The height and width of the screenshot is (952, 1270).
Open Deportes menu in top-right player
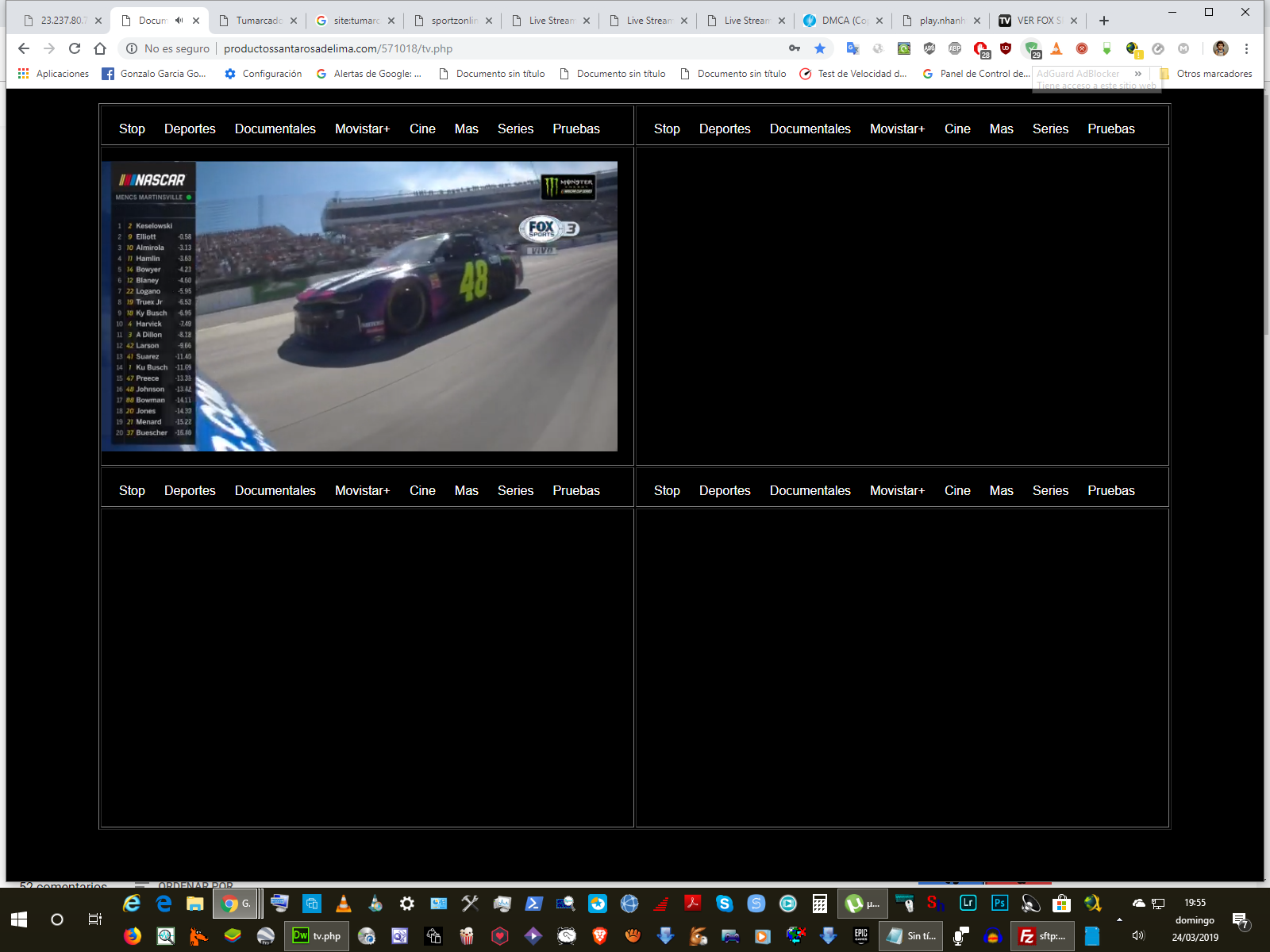coord(724,129)
